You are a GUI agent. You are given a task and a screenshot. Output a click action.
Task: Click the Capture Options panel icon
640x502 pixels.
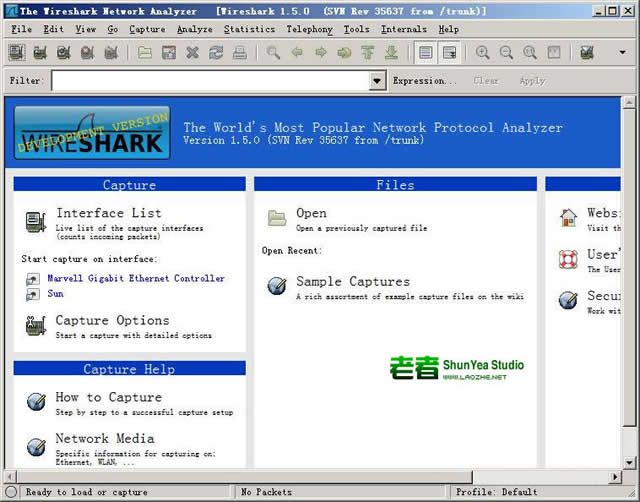click(x=36, y=326)
